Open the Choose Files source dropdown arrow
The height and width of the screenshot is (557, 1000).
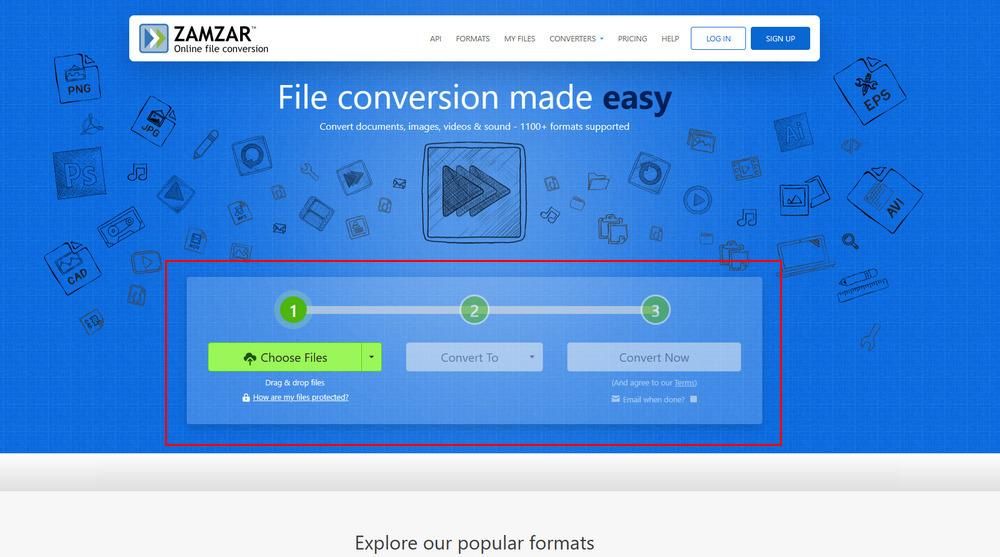[x=371, y=357]
